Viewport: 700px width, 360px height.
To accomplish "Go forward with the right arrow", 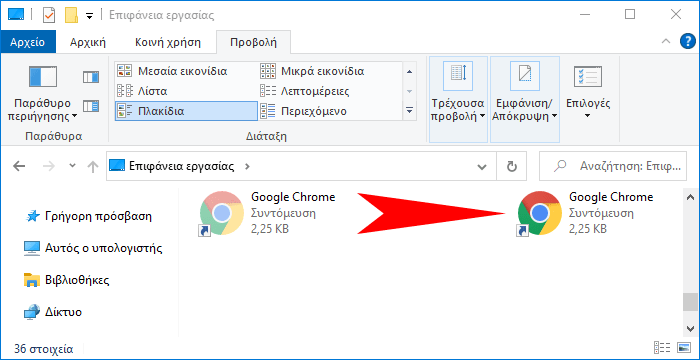I will [x=49, y=167].
